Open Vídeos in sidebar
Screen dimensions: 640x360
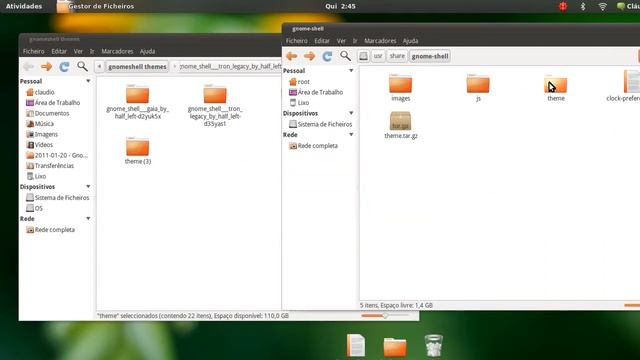point(40,145)
